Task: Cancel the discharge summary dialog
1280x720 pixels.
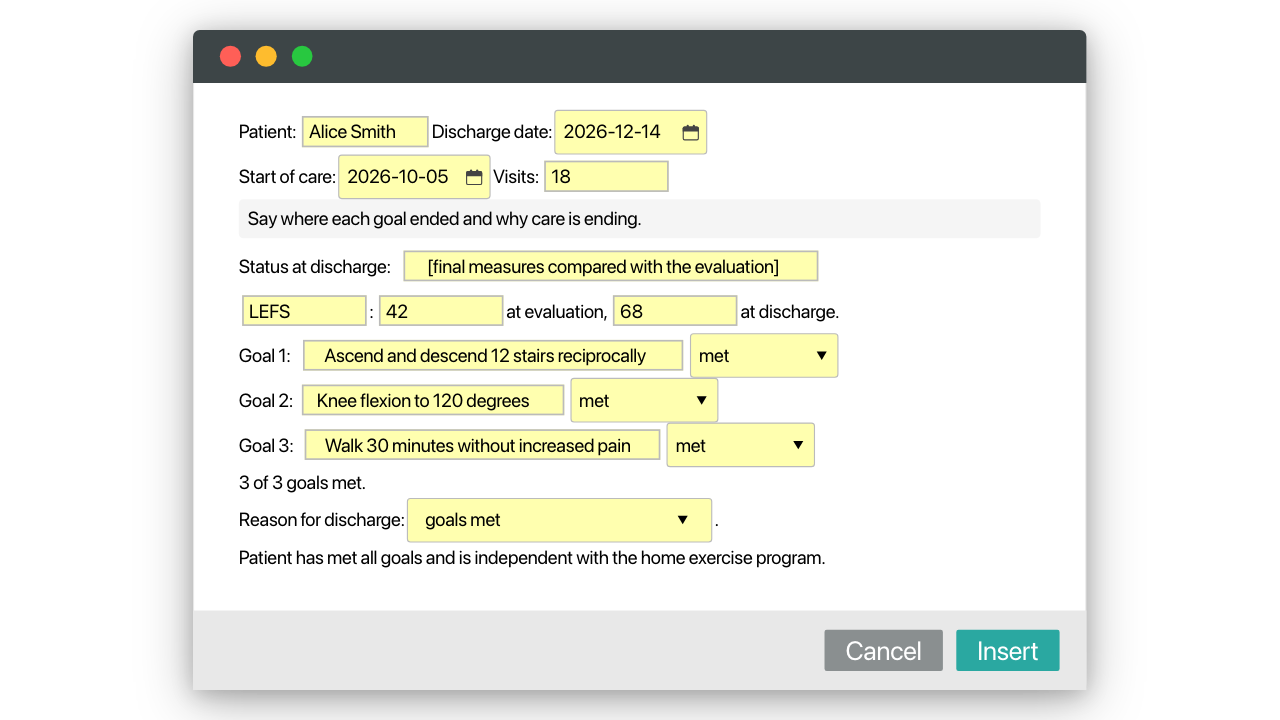Action: pyautogui.click(x=884, y=651)
